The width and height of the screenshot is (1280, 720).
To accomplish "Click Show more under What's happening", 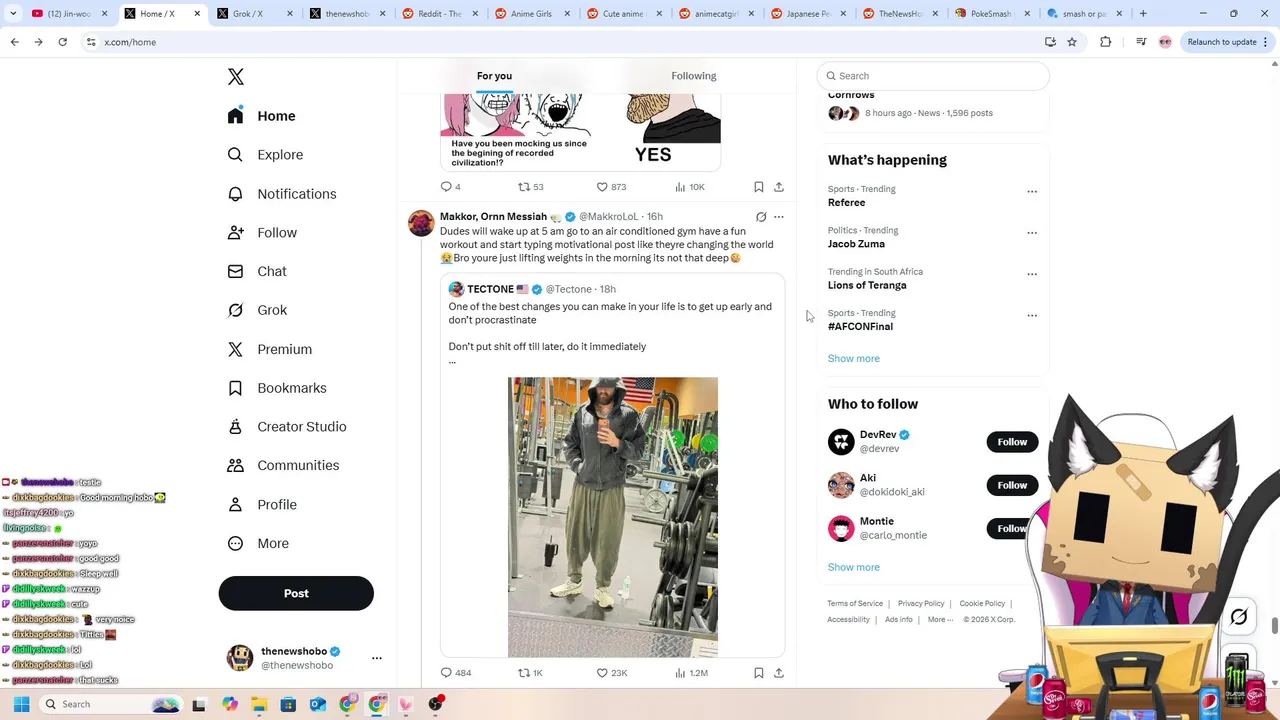I will click(854, 358).
